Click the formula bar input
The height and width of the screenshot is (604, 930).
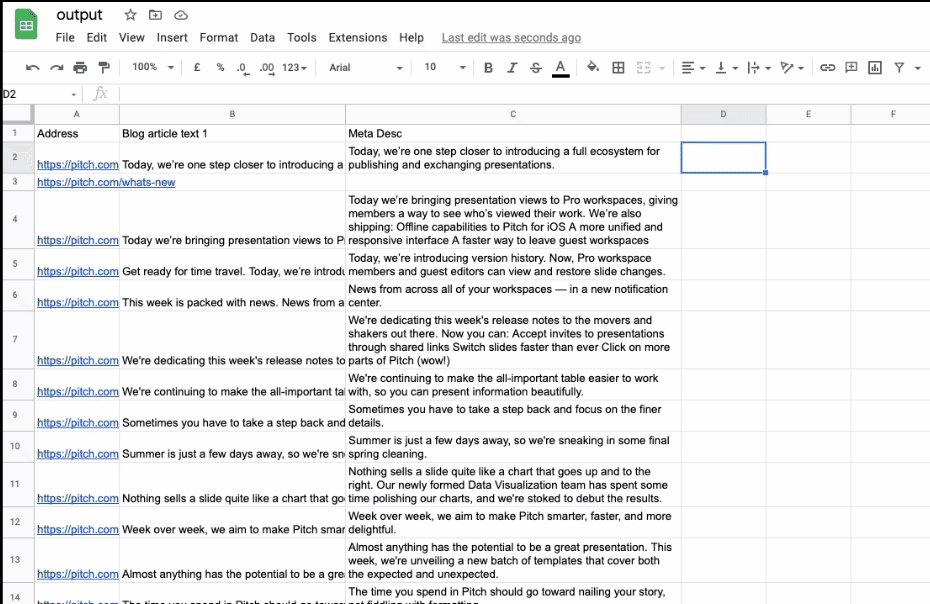522,94
